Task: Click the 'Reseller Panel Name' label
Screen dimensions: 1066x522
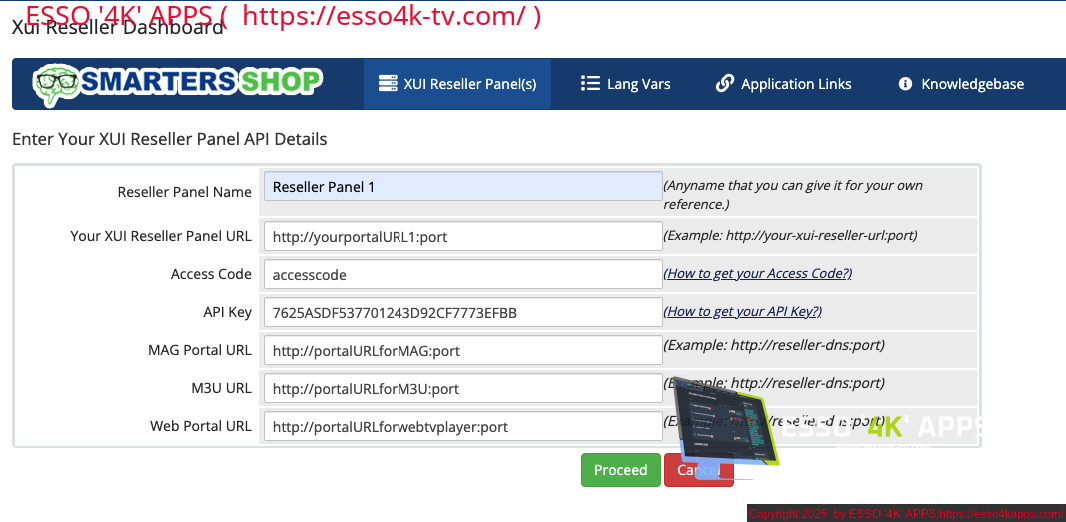Action: (184, 192)
